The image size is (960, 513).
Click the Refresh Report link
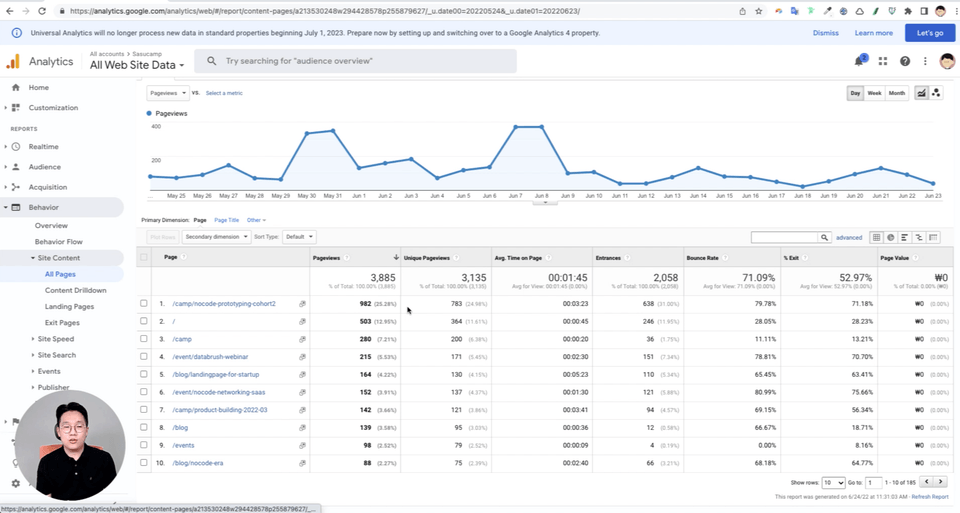point(929,497)
